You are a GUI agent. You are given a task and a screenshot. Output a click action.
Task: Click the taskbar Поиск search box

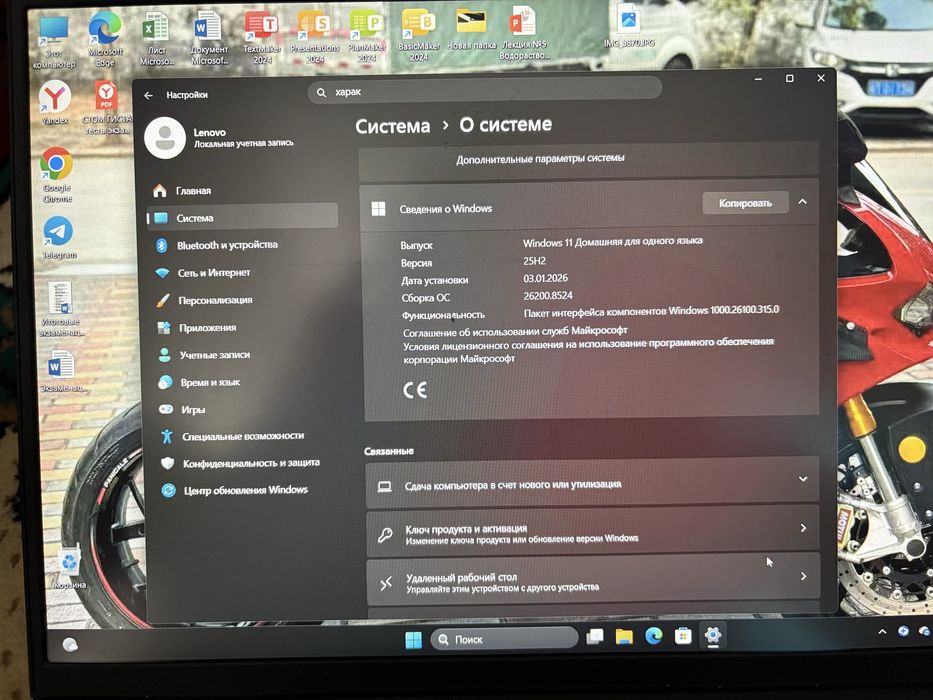tap(504, 639)
